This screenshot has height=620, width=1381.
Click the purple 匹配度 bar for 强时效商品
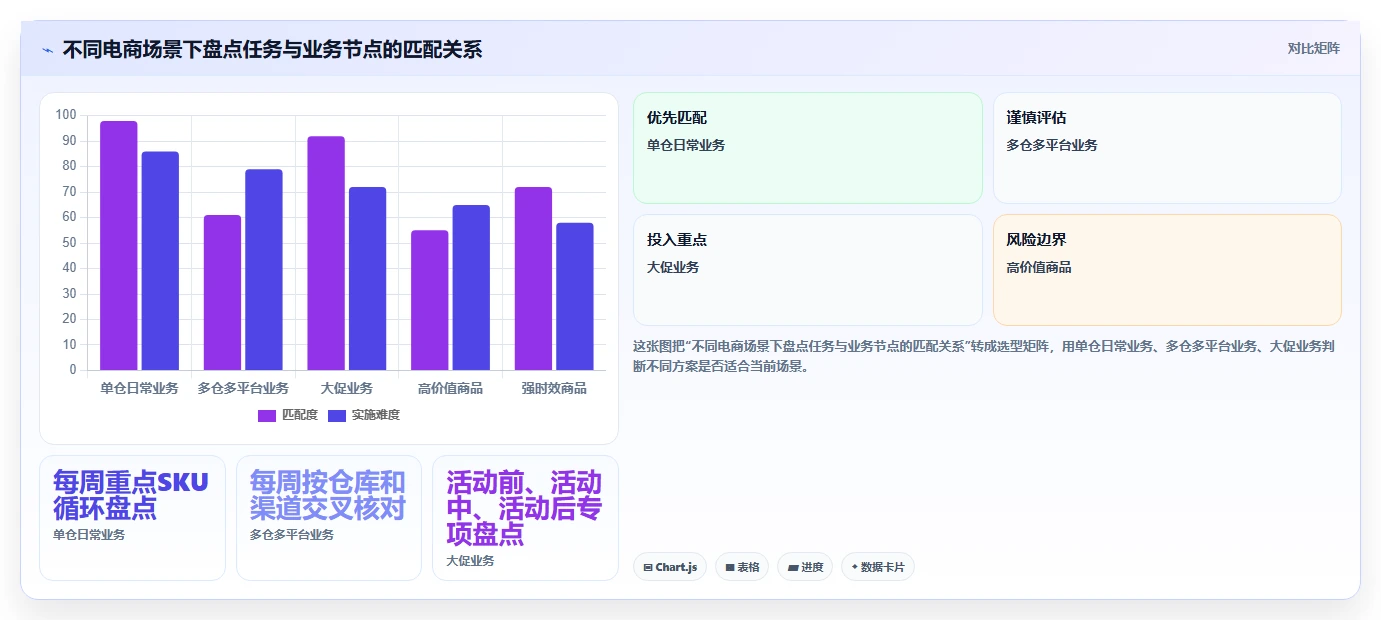point(533,279)
